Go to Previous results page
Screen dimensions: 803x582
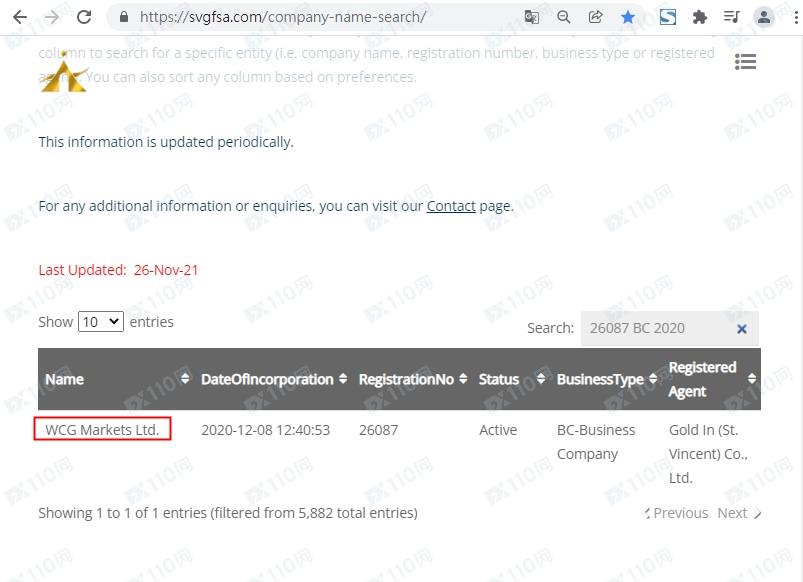676,513
